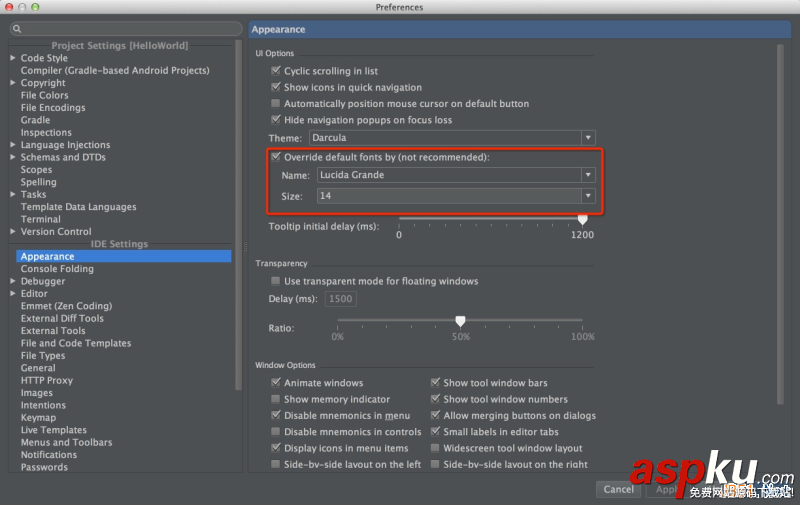This screenshot has width=800, height=505.
Task: Open Menus and Toolbars settings
Action: pyautogui.click(x=66, y=442)
